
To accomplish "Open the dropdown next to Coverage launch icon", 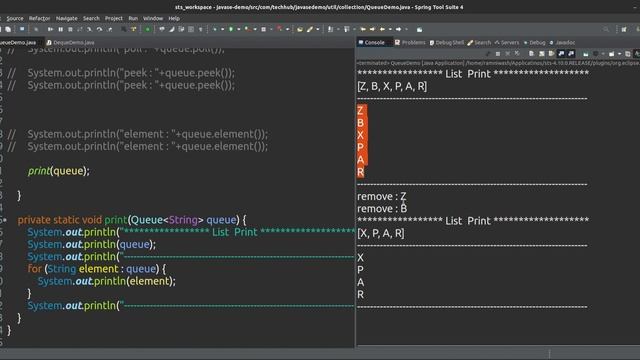I will pyautogui.click(x=255, y=29).
